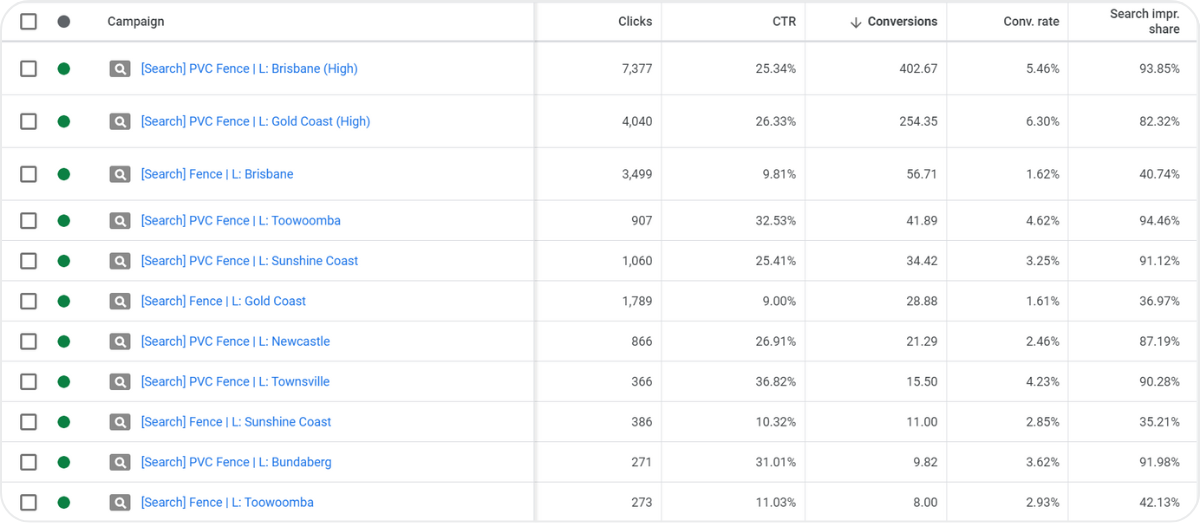
Task: Click search campaign icon for Gold Coast (High)
Action: point(120,122)
